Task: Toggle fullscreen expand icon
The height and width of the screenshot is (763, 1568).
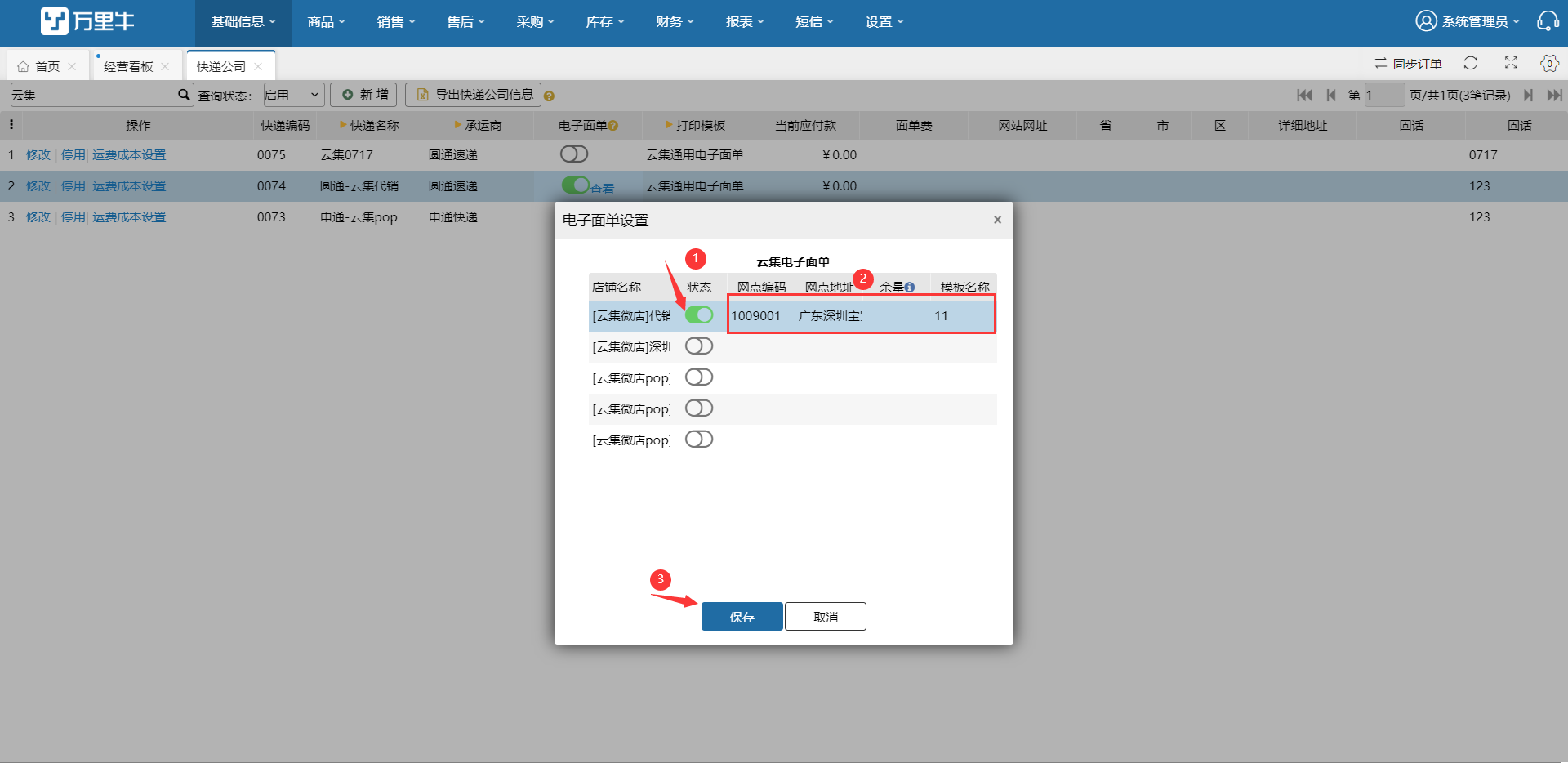Action: pyautogui.click(x=1511, y=63)
